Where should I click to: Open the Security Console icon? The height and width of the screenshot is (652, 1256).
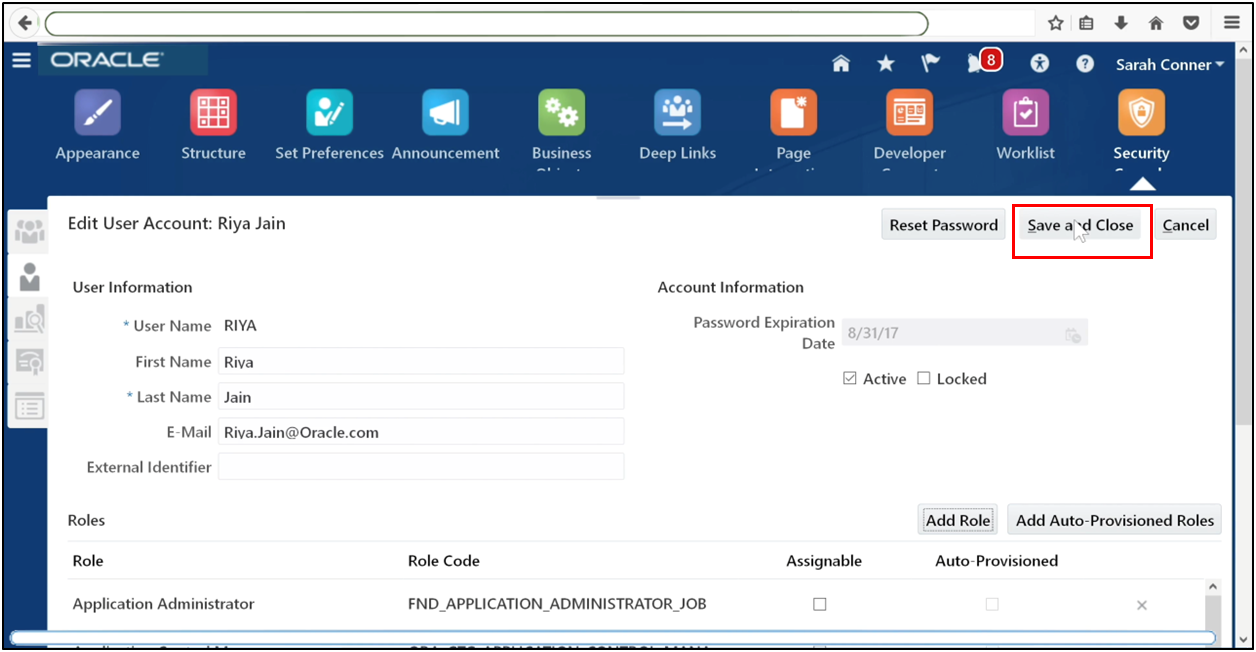click(x=1140, y=113)
